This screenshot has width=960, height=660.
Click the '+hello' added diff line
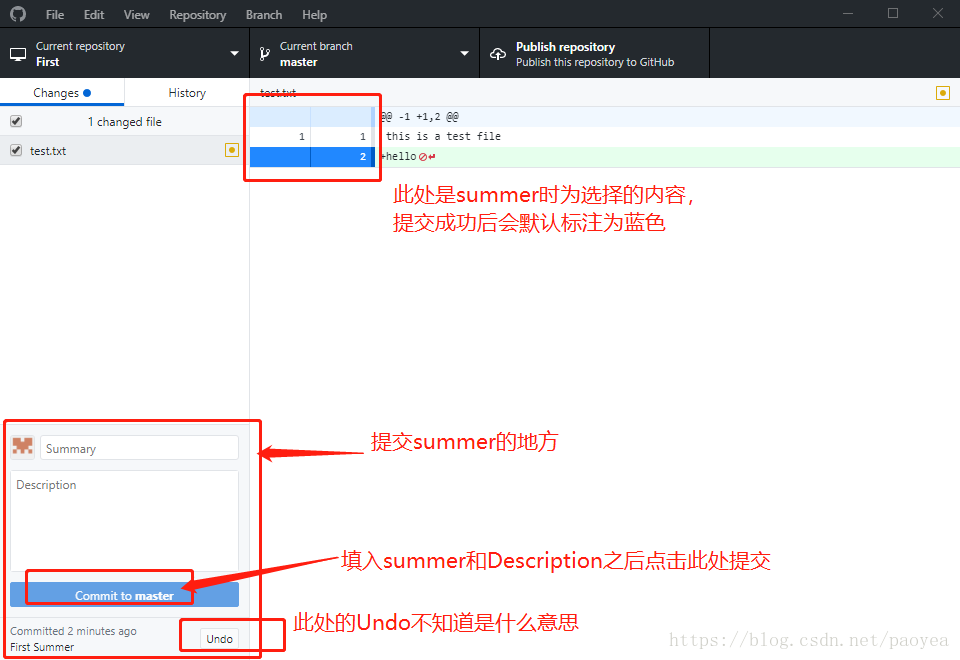coord(399,157)
